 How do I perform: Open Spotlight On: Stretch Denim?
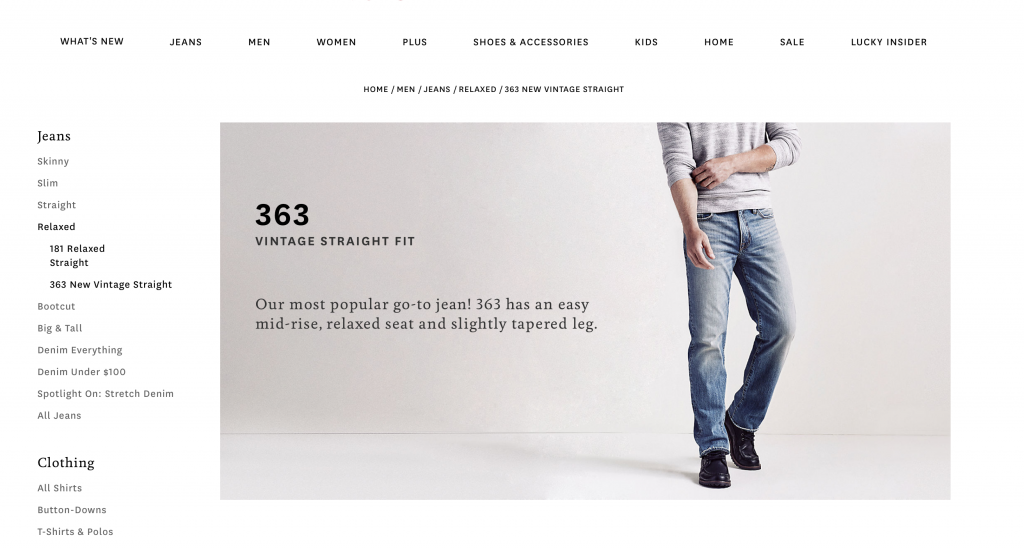pos(105,394)
